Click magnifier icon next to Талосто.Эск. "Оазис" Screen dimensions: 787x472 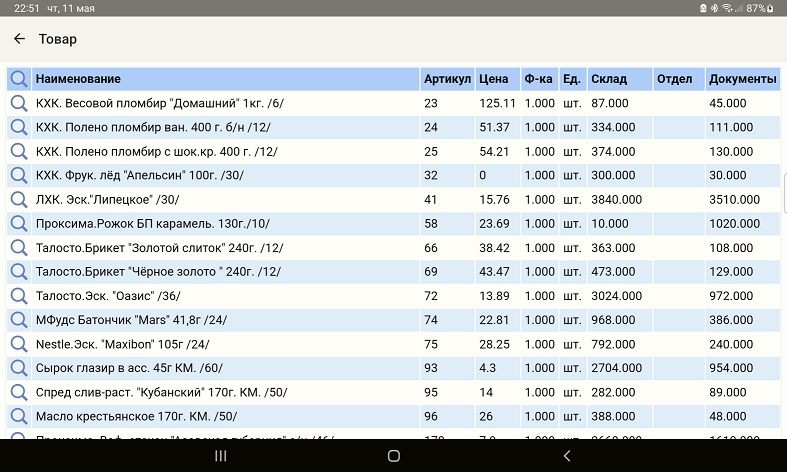tap(18, 296)
